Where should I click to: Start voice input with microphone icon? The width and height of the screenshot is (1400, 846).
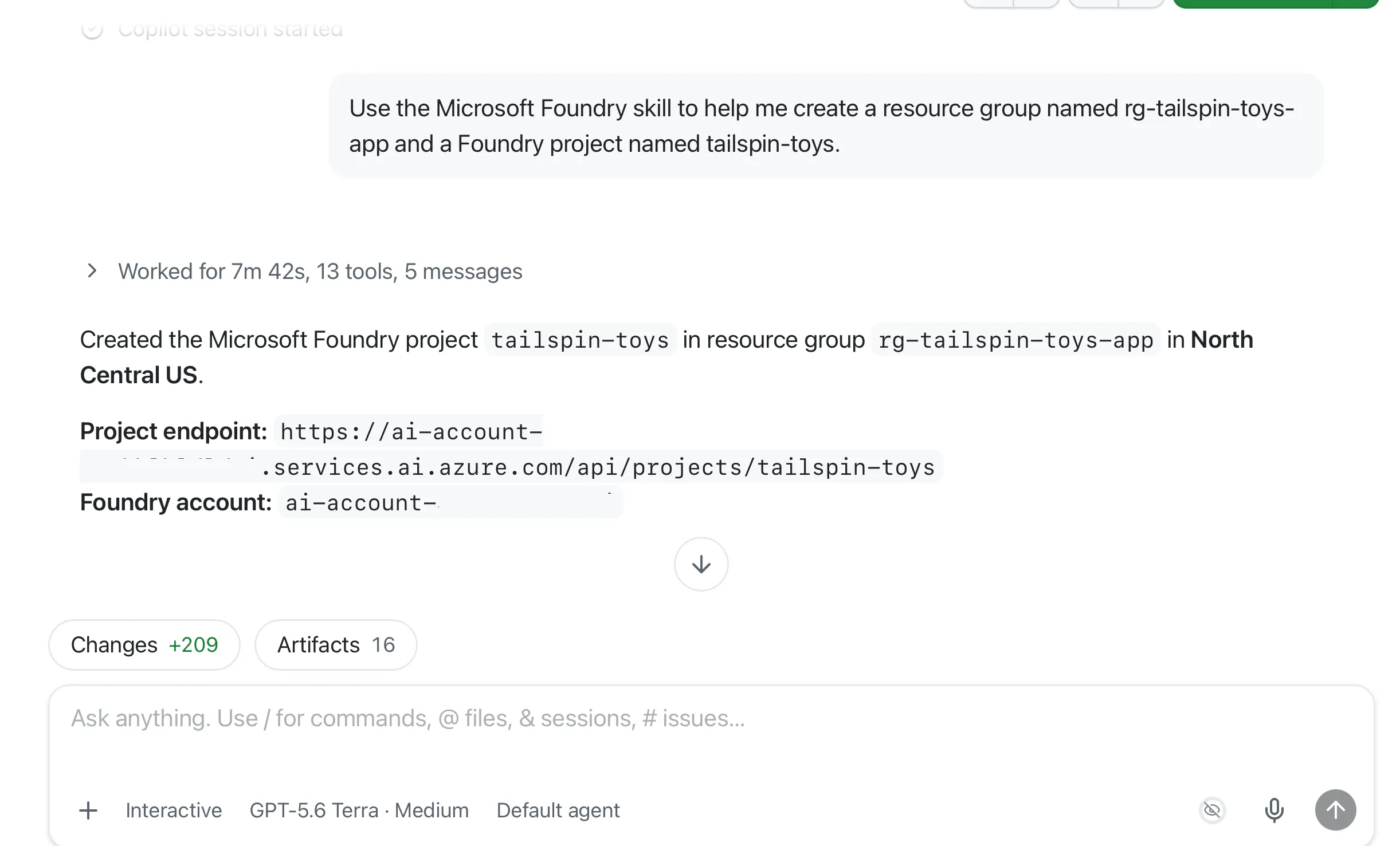(x=1274, y=810)
